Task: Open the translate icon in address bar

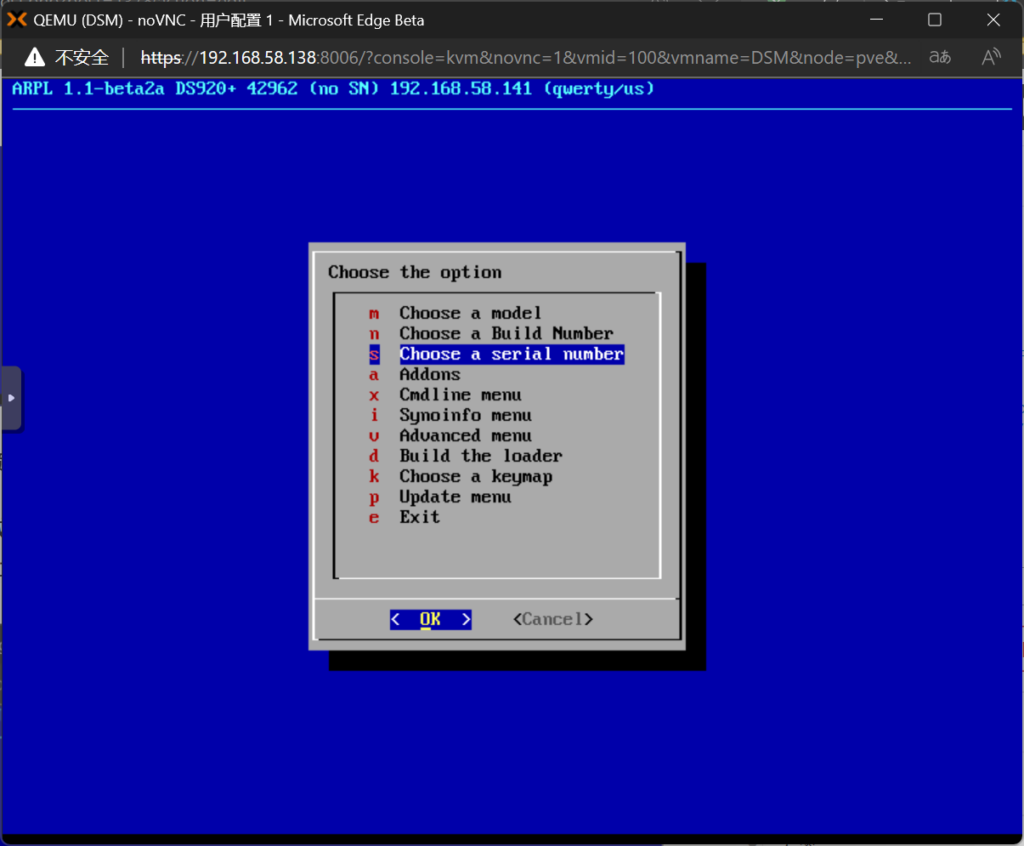Action: pyautogui.click(x=940, y=57)
